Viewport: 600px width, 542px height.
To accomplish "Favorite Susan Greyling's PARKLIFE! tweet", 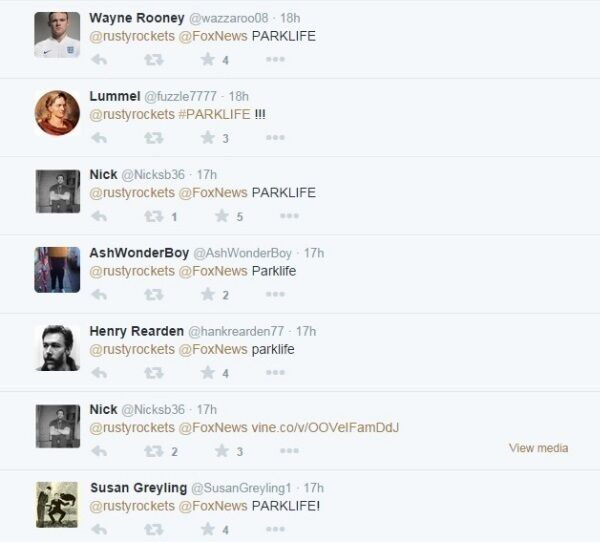I will [208, 529].
